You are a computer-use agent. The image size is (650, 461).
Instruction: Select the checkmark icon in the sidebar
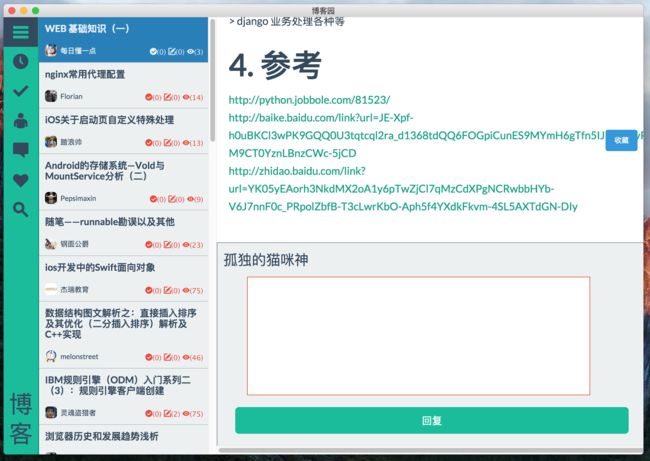coord(20,91)
